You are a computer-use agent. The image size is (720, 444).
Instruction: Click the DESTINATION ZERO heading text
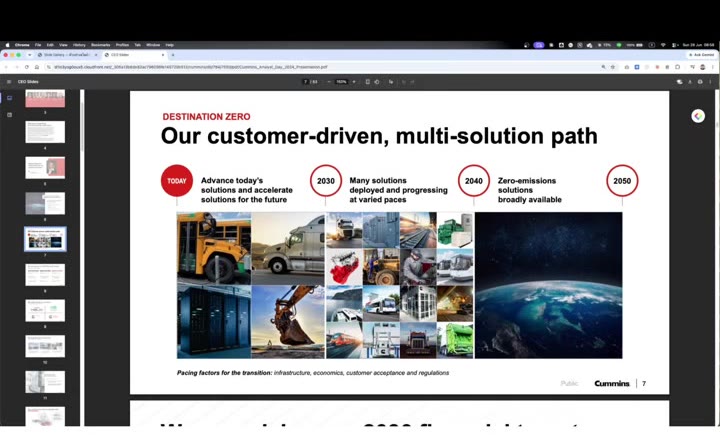[x=206, y=117]
